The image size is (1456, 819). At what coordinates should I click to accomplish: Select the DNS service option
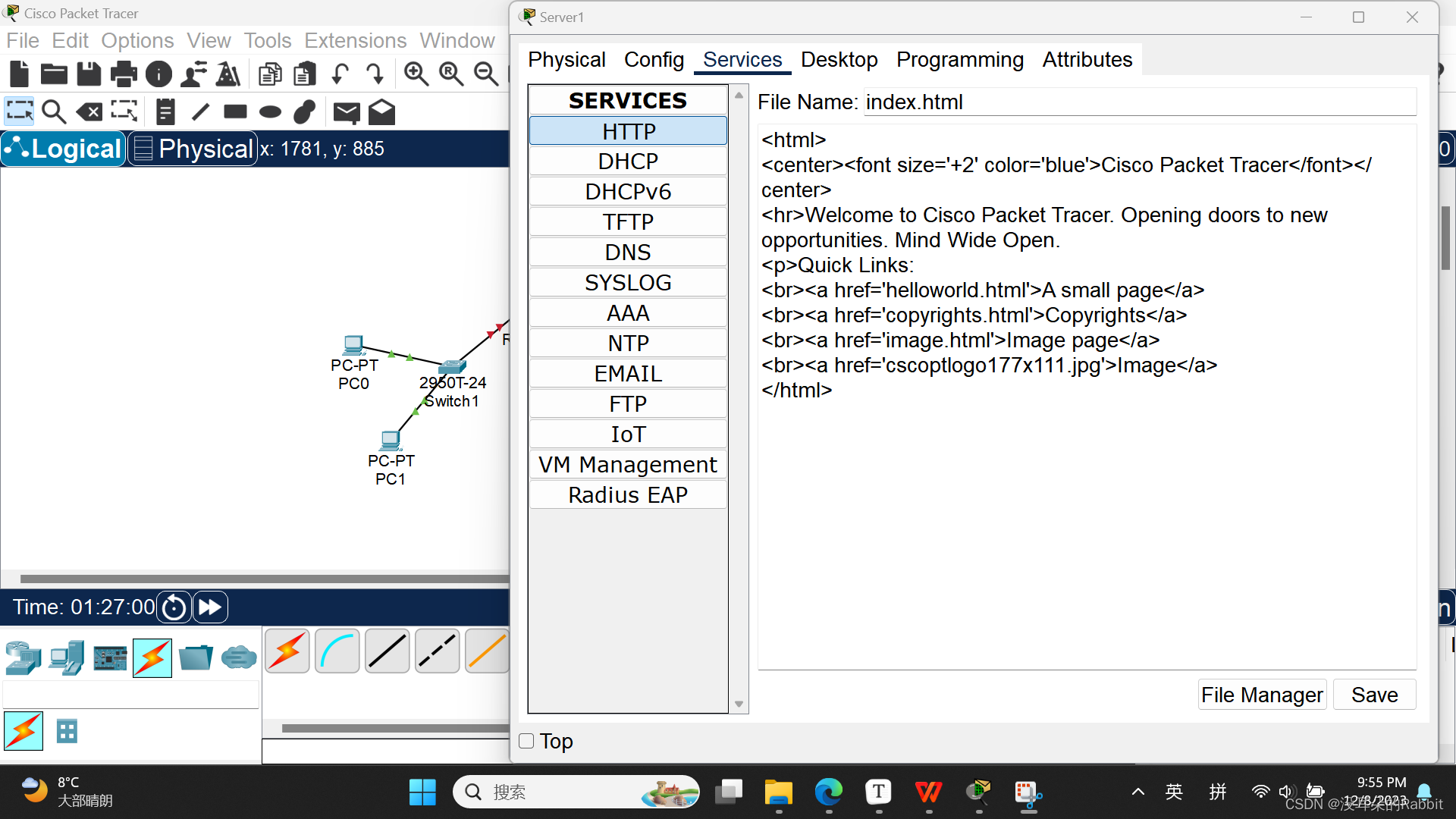(x=628, y=252)
